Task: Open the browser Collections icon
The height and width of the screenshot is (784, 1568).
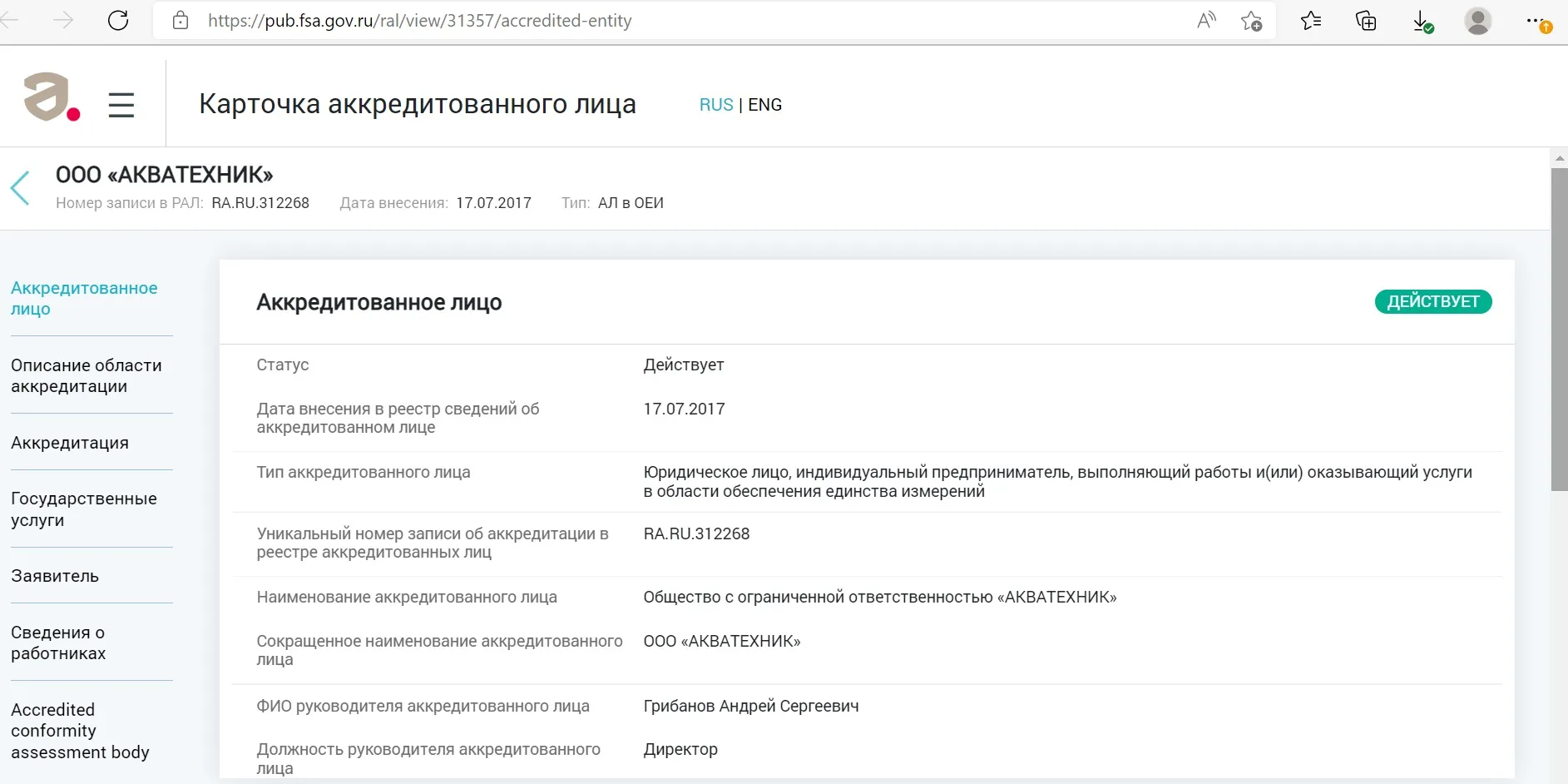Action: [1366, 21]
